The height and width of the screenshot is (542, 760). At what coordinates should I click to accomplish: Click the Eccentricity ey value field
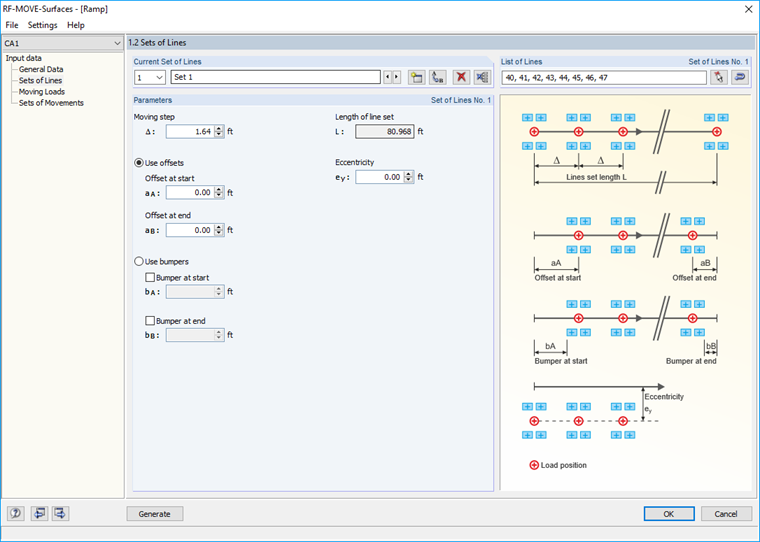[380, 177]
